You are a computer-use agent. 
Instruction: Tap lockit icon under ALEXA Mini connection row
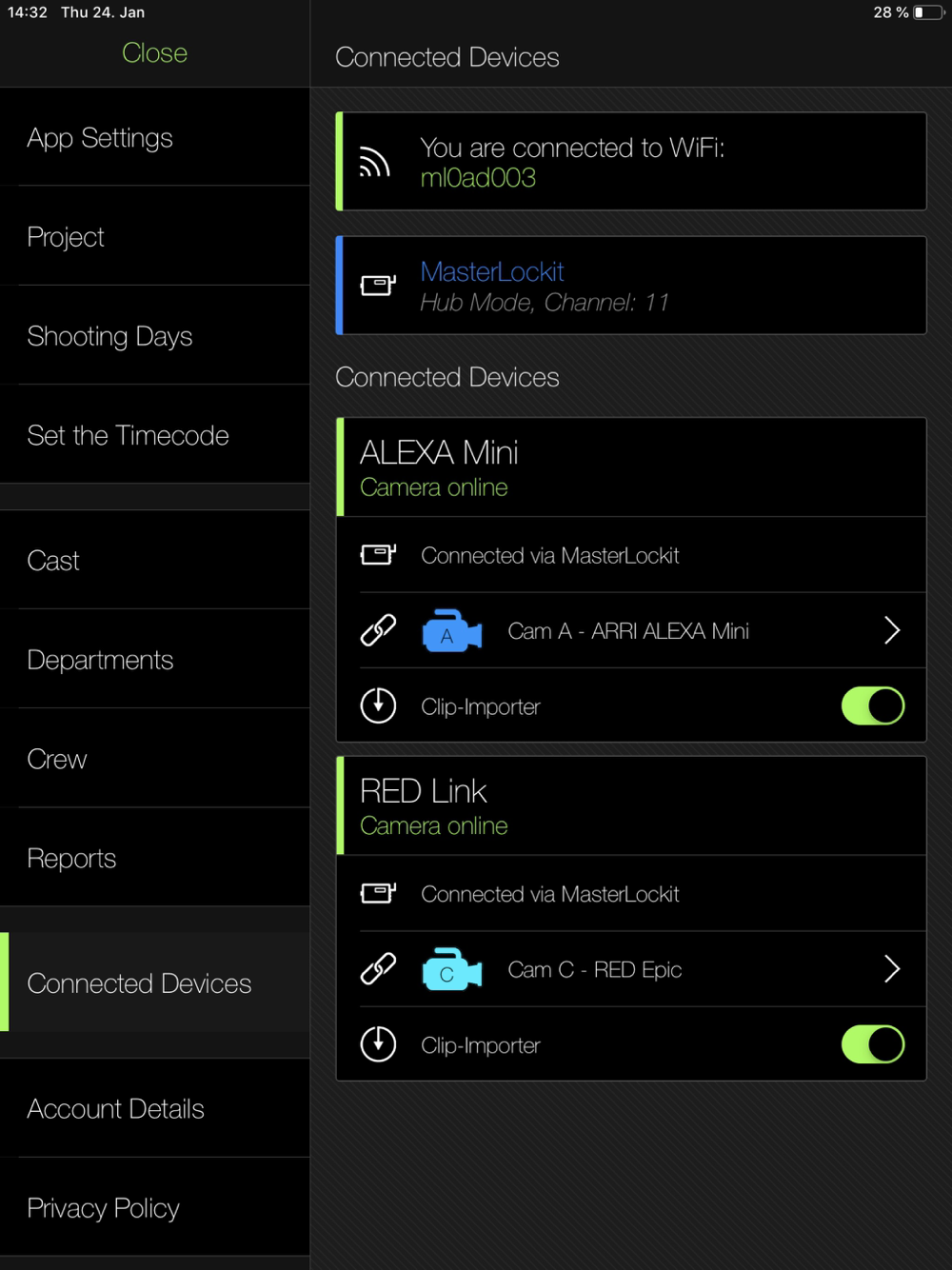click(378, 555)
